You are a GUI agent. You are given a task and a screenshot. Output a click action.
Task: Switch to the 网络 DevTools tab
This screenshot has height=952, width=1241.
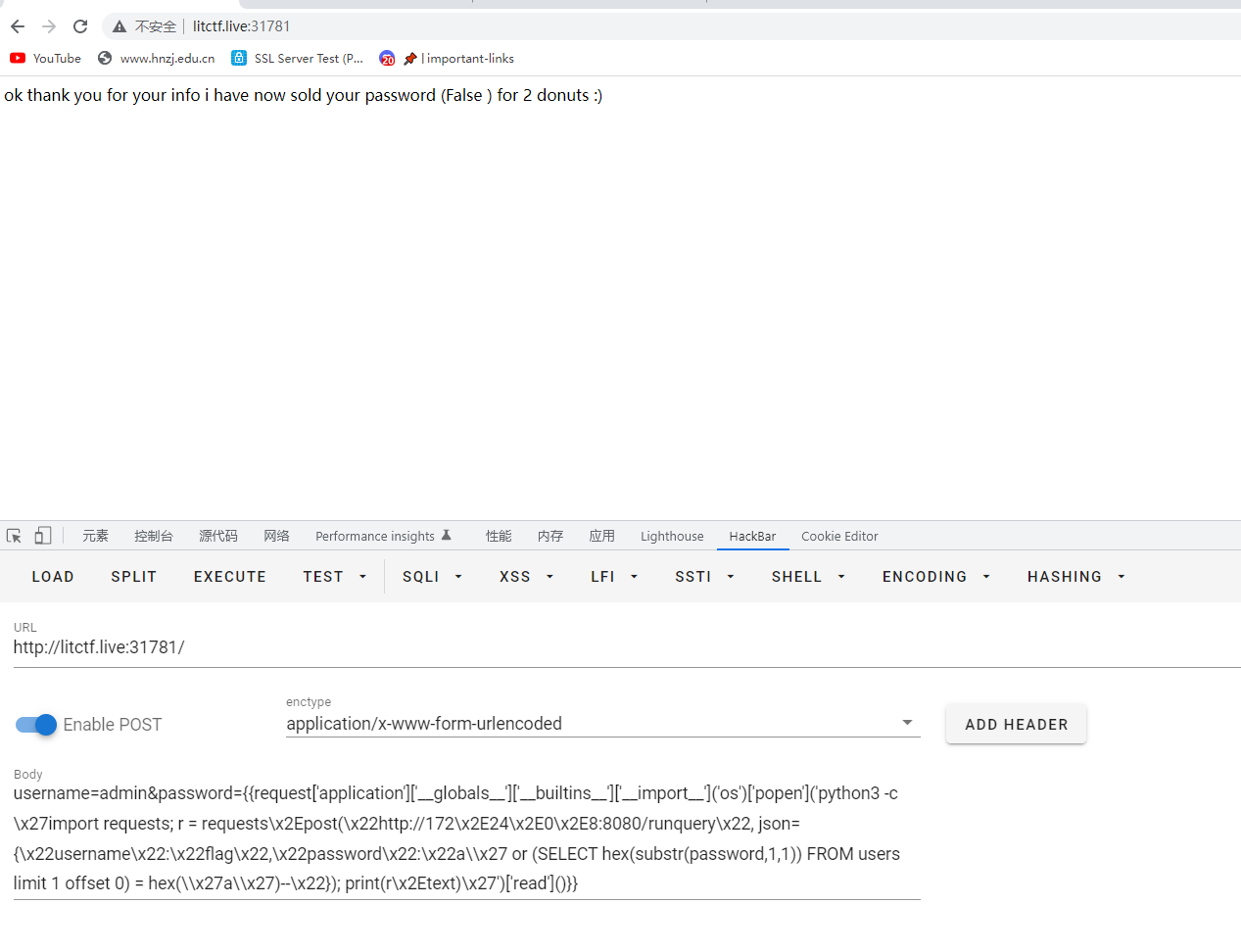pos(277,536)
